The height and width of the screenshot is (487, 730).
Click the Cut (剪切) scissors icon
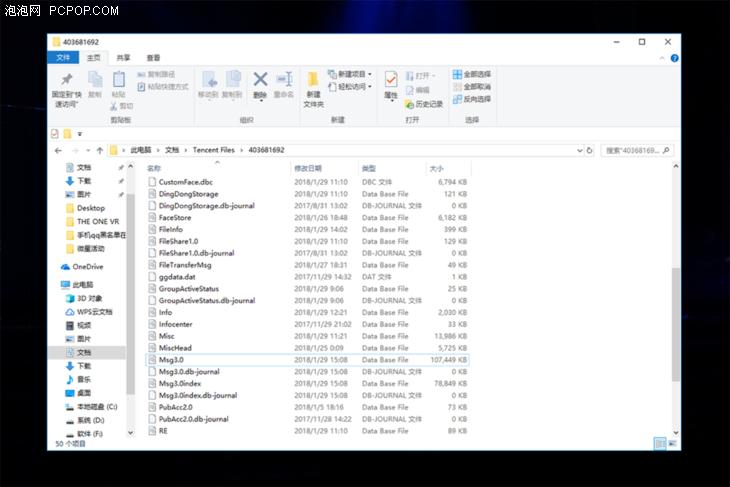(113, 106)
